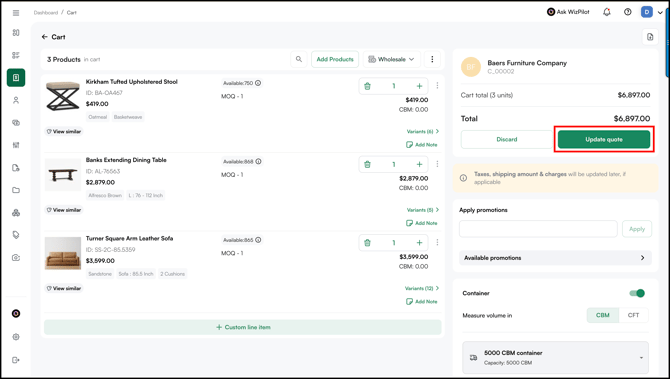Screen dimensions: 670x379
Task: Open the 5000 CBM container dropdown
Action: [x=555, y=358]
